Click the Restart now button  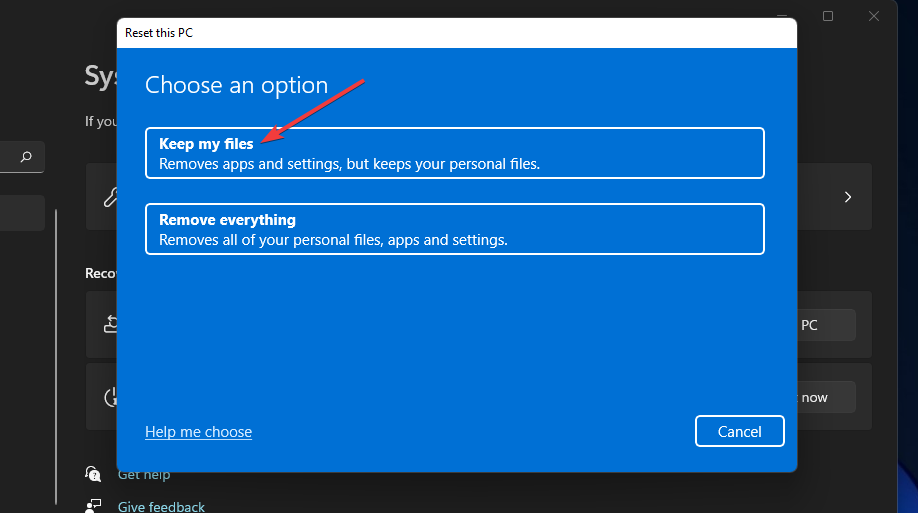coord(826,397)
